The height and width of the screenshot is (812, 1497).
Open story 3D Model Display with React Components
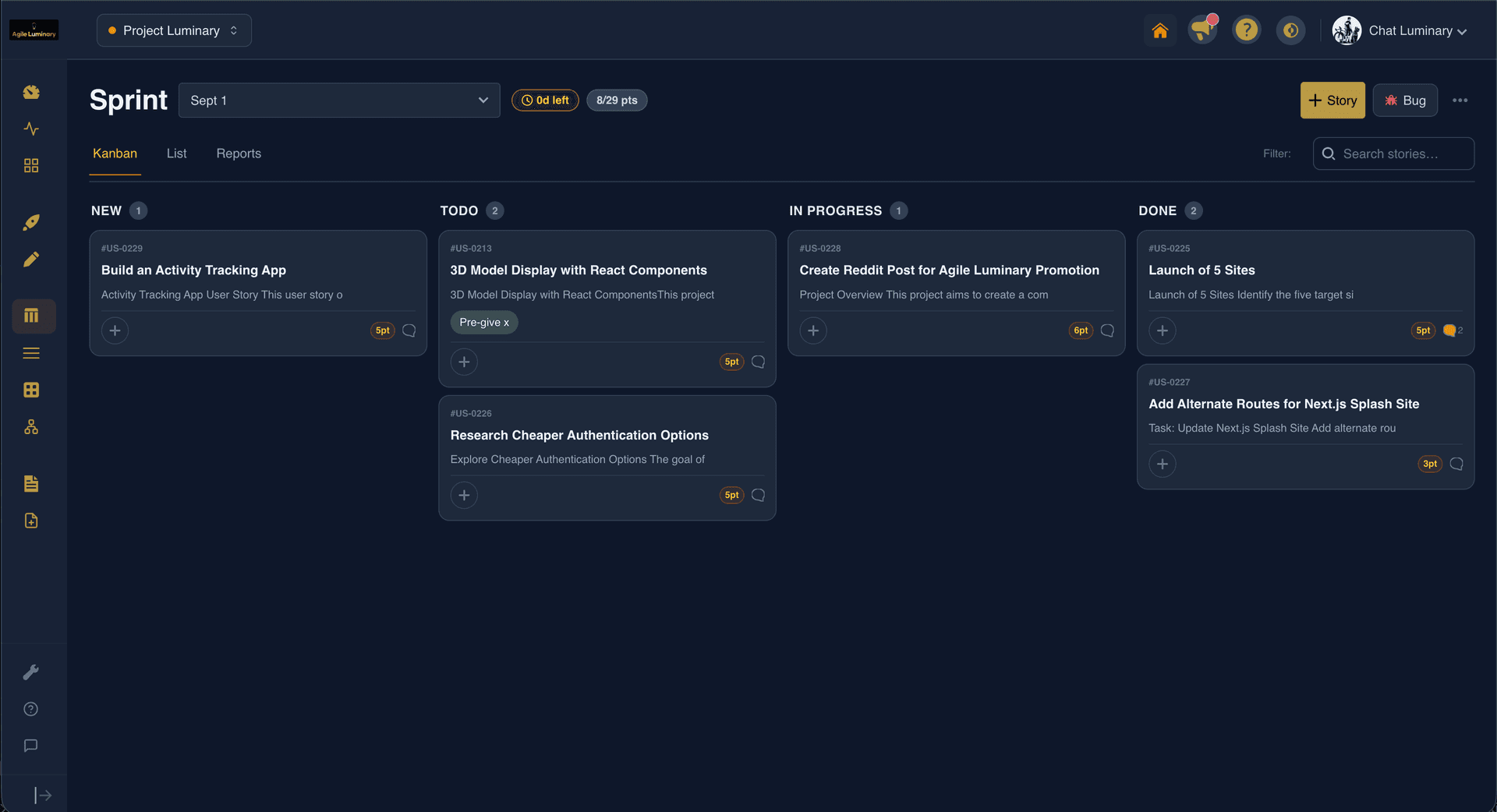[579, 270]
